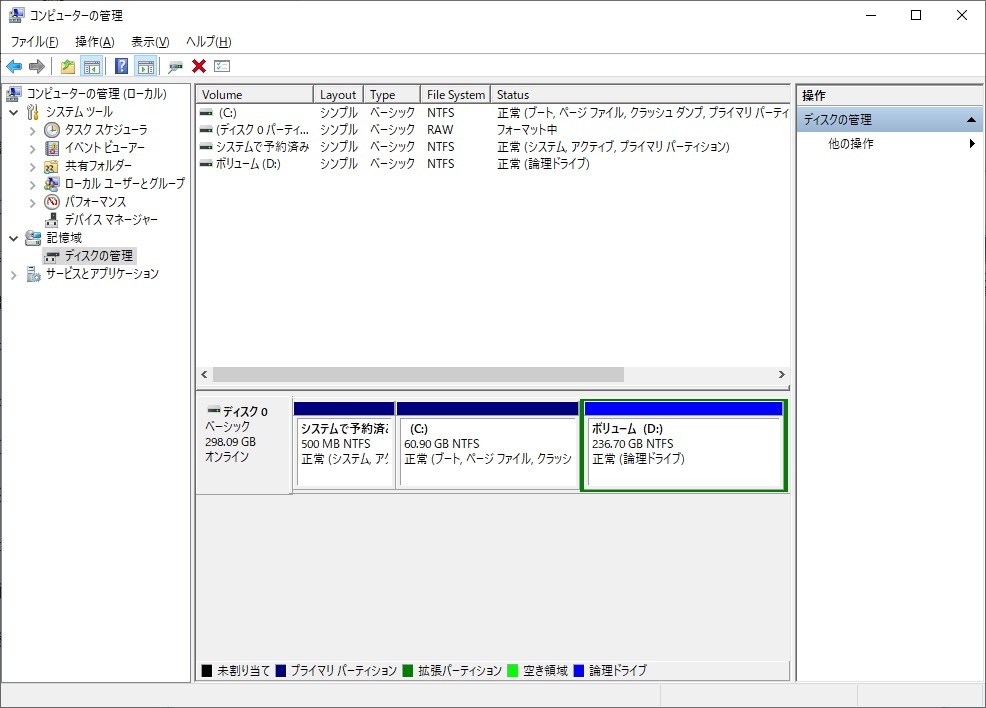Click the ディスク 0 disk label panel
The width and height of the screenshot is (986, 708).
click(x=244, y=445)
